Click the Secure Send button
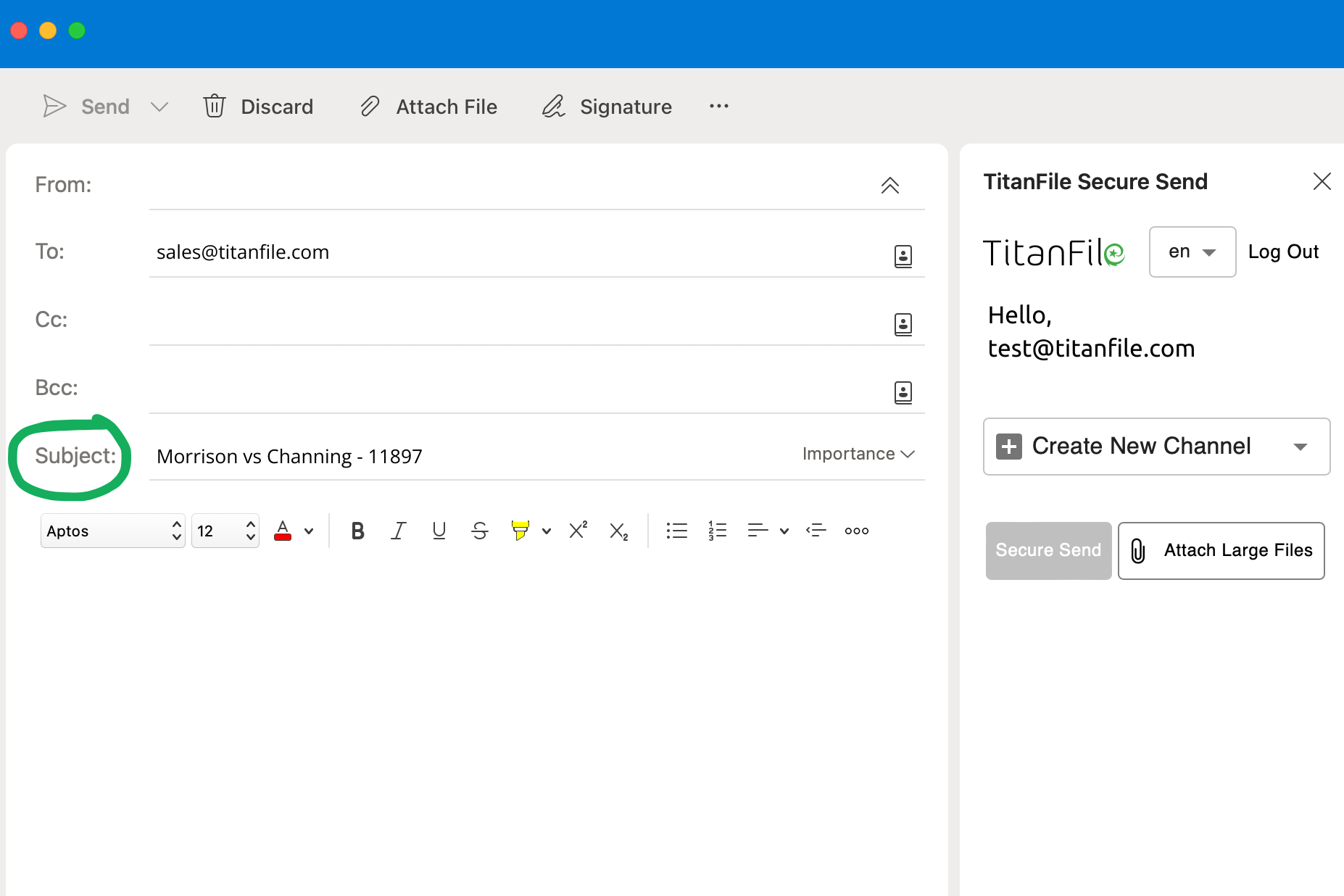This screenshot has height=896, width=1344. 1048,550
